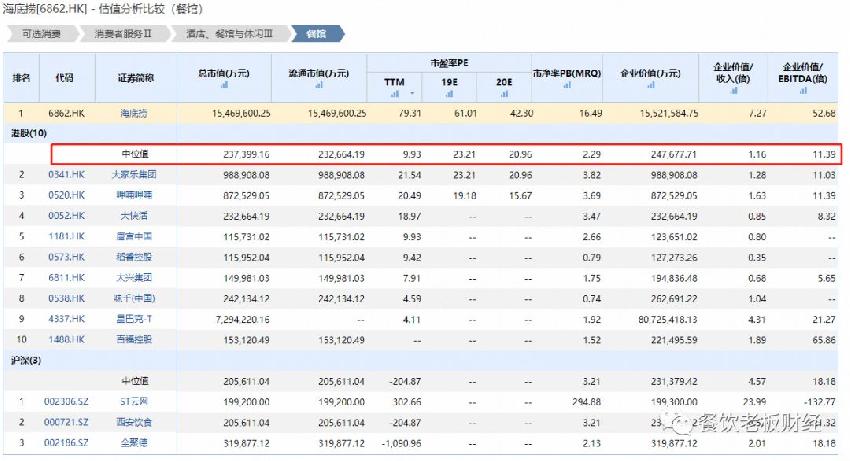Click the 总市值(万元) header label

224,73
